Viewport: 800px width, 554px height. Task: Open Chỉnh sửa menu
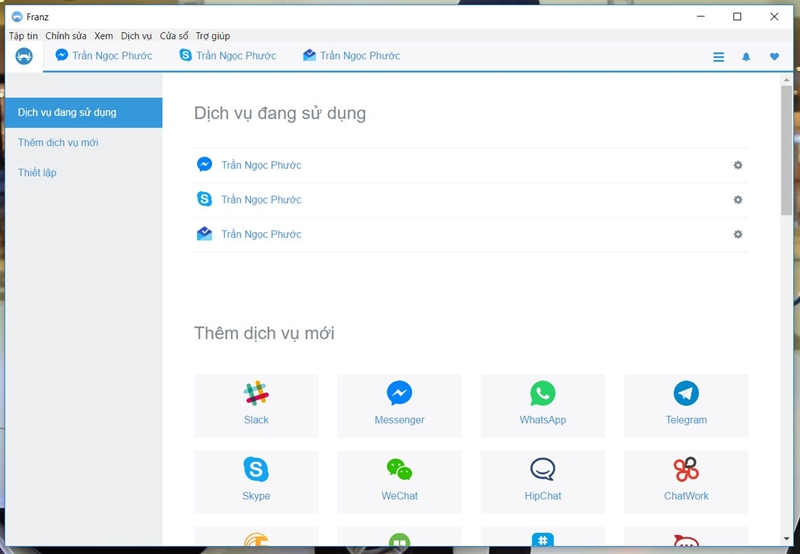pyautogui.click(x=66, y=36)
